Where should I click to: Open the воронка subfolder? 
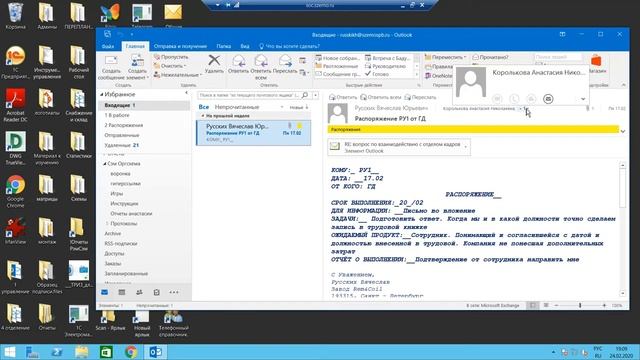pos(120,173)
